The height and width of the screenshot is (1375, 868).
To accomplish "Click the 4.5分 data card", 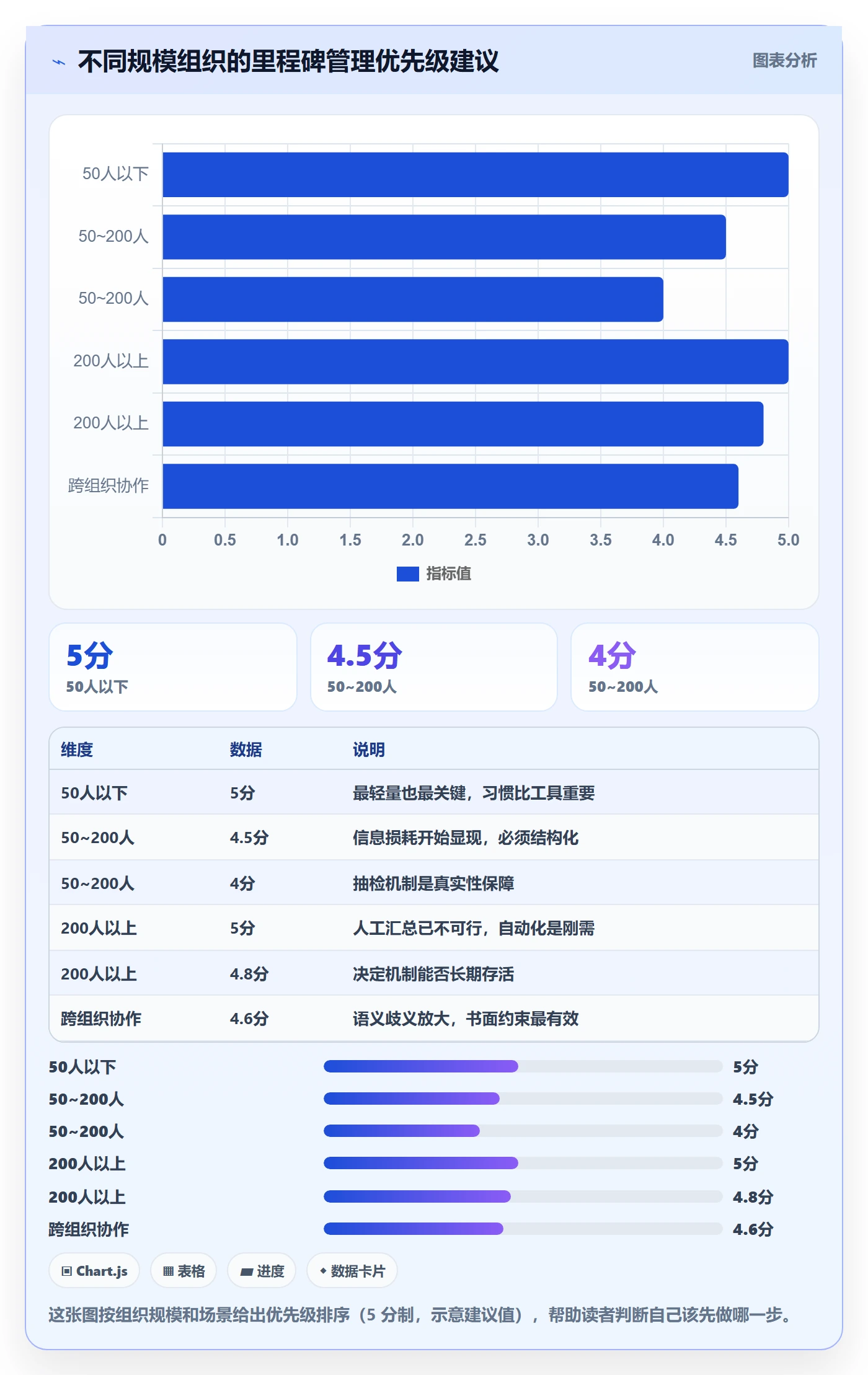I will click(x=434, y=667).
